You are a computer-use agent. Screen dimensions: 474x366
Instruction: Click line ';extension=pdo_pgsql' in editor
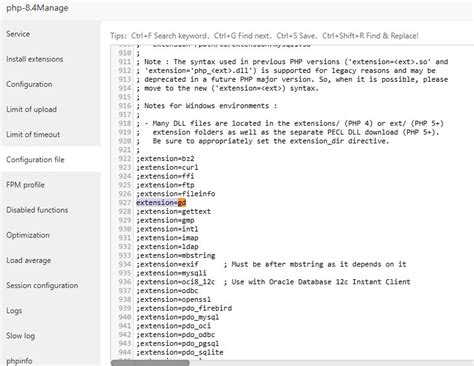tap(178, 343)
